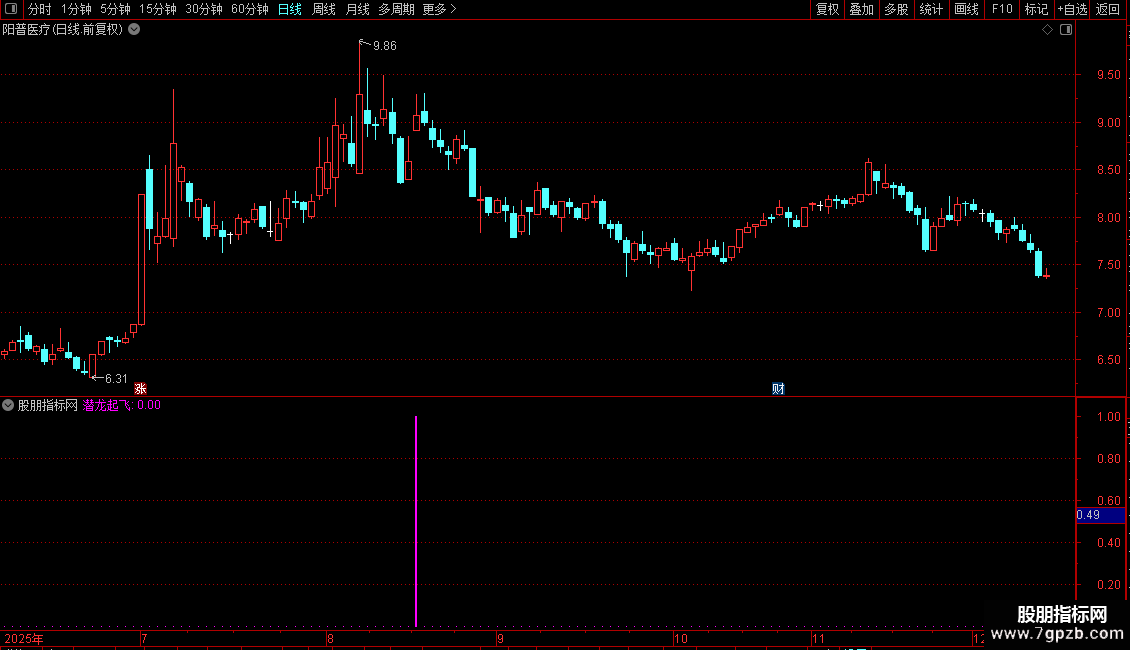Select the 60分钟 period tab
The height and width of the screenshot is (650, 1130).
(250, 9)
